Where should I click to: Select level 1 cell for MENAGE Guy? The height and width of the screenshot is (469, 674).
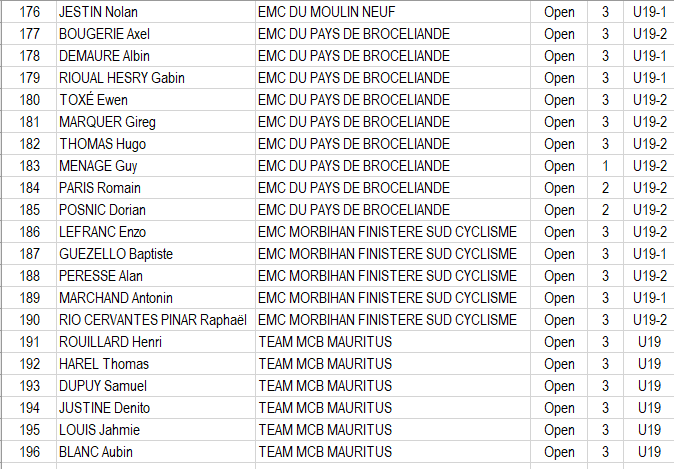click(605, 166)
